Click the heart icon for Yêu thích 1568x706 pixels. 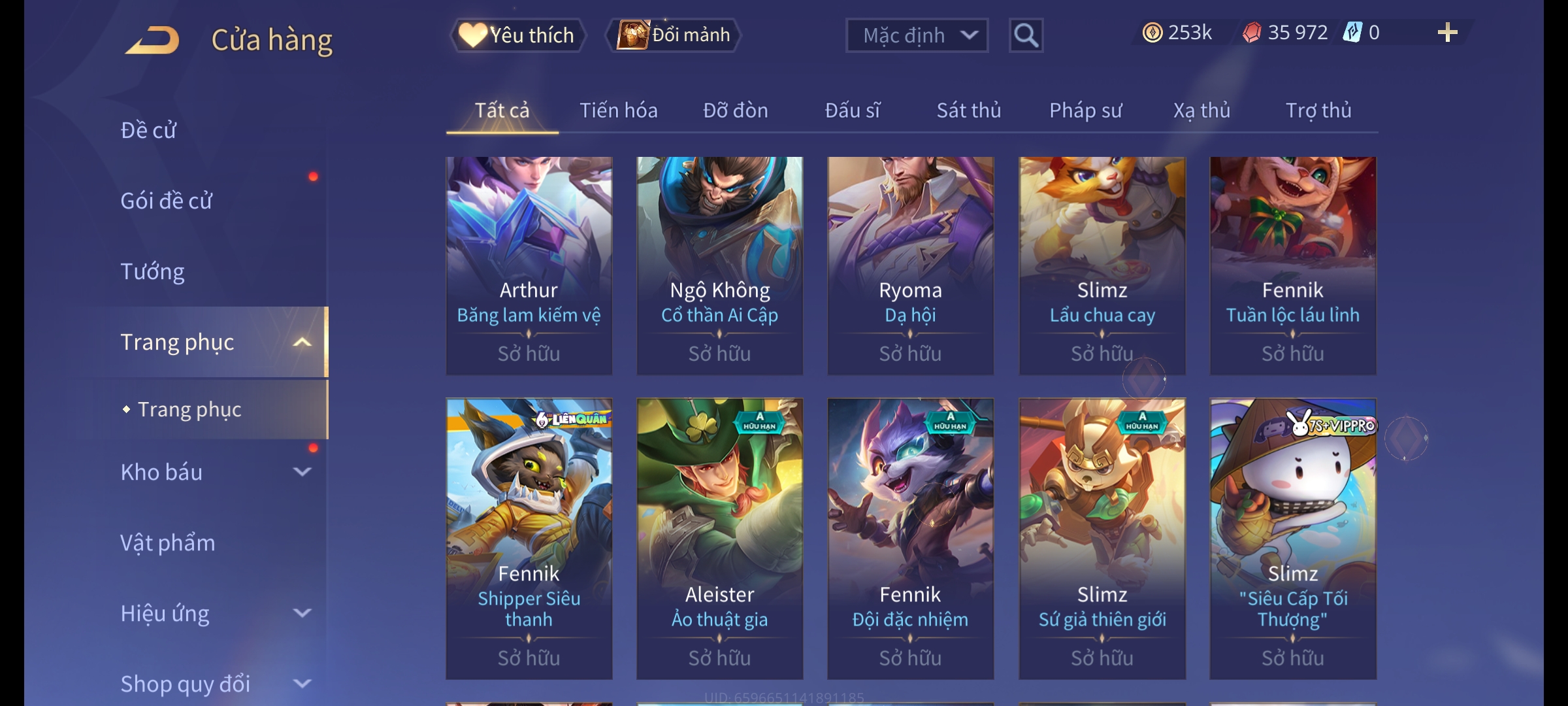pos(472,35)
